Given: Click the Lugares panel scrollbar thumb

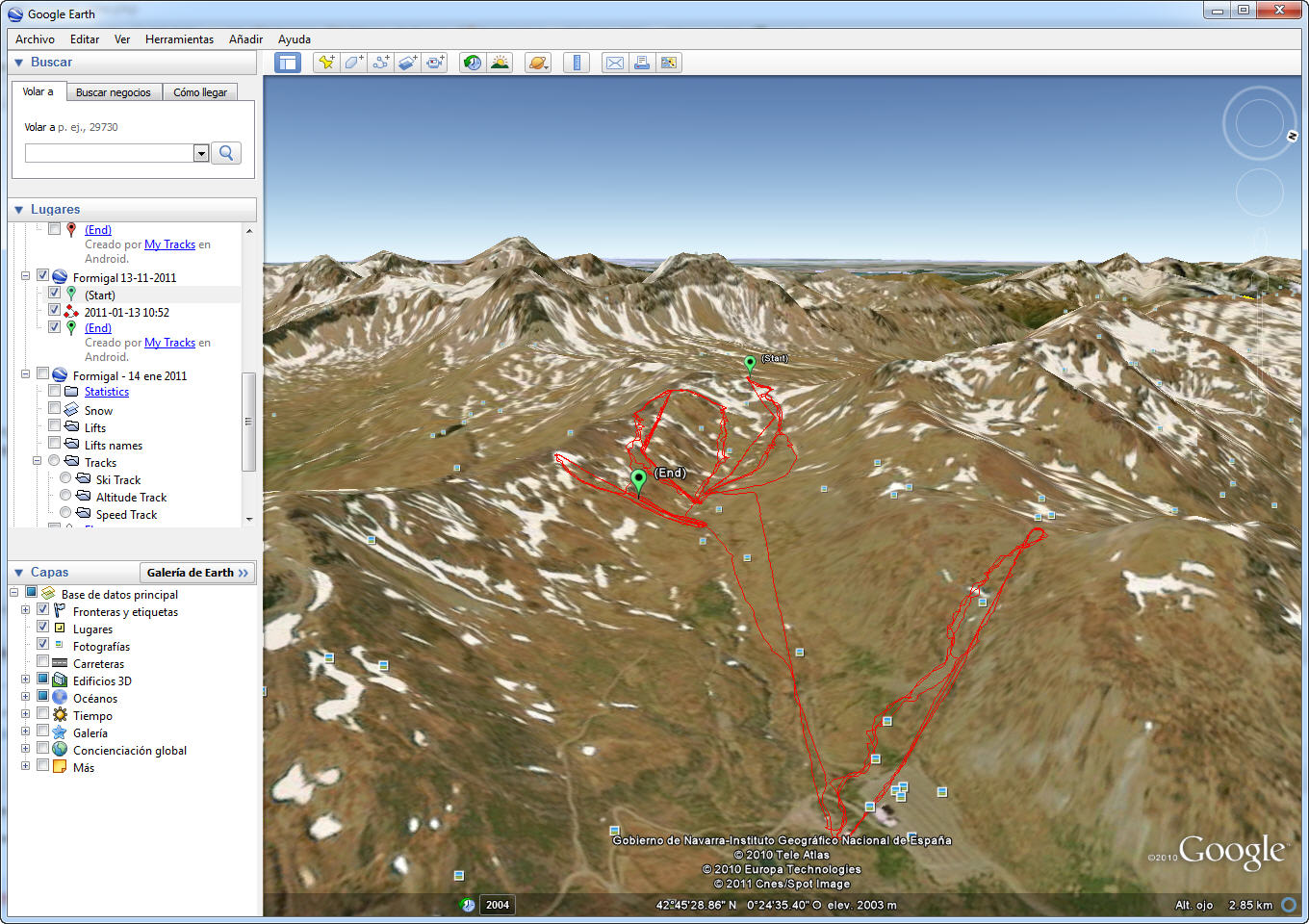Looking at the screenshot, I should tap(248, 422).
